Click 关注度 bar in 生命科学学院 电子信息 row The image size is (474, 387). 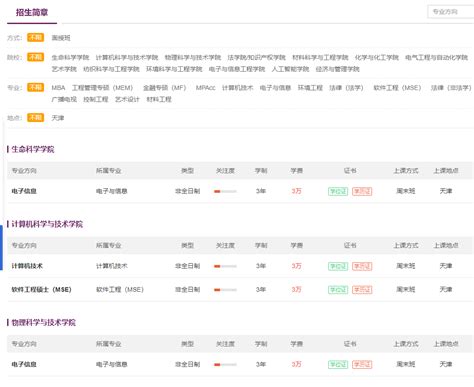(x=225, y=191)
